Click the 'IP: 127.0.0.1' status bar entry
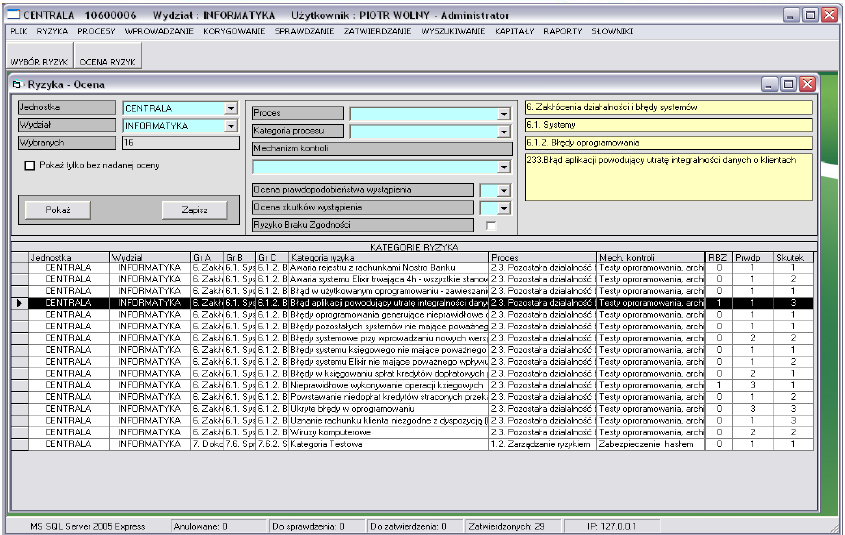Screen dimensions: 845x535 [x=611, y=526]
